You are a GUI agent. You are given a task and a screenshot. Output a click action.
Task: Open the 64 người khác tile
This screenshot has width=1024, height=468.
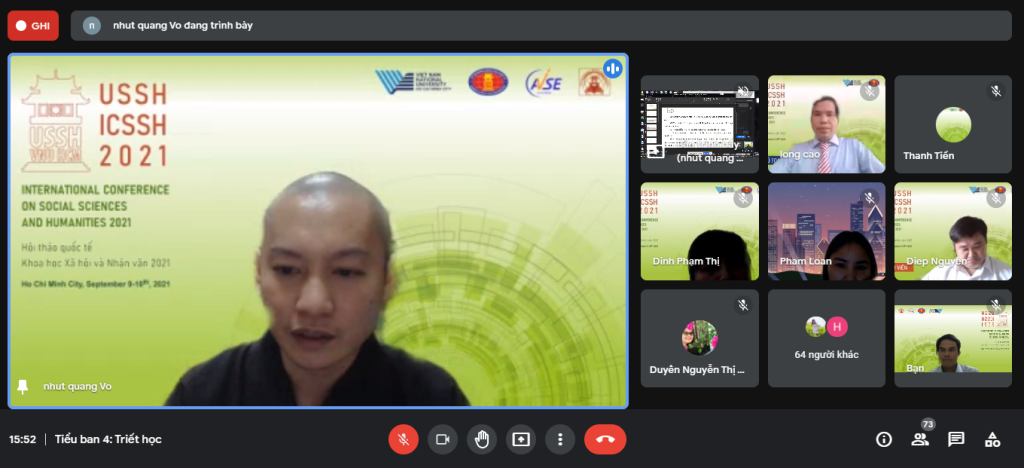click(x=826, y=338)
